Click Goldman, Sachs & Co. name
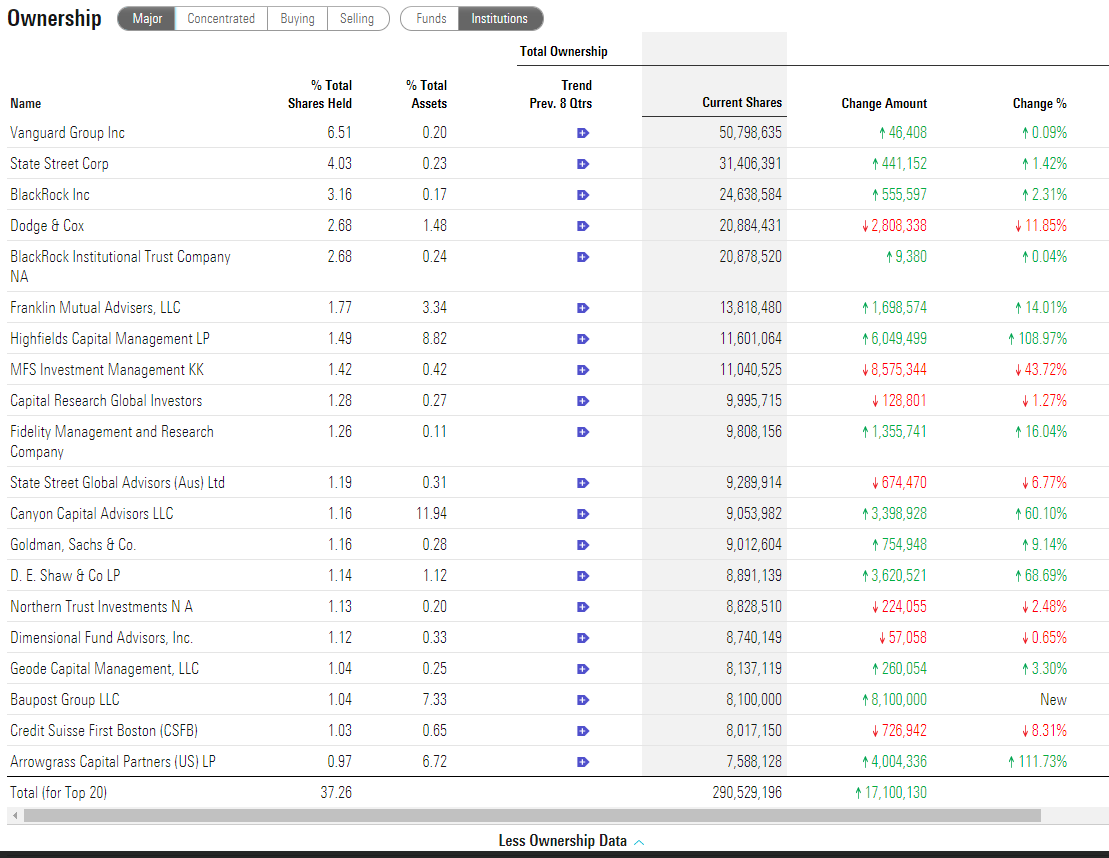Screen dimensions: 1109x858 pos(73,545)
